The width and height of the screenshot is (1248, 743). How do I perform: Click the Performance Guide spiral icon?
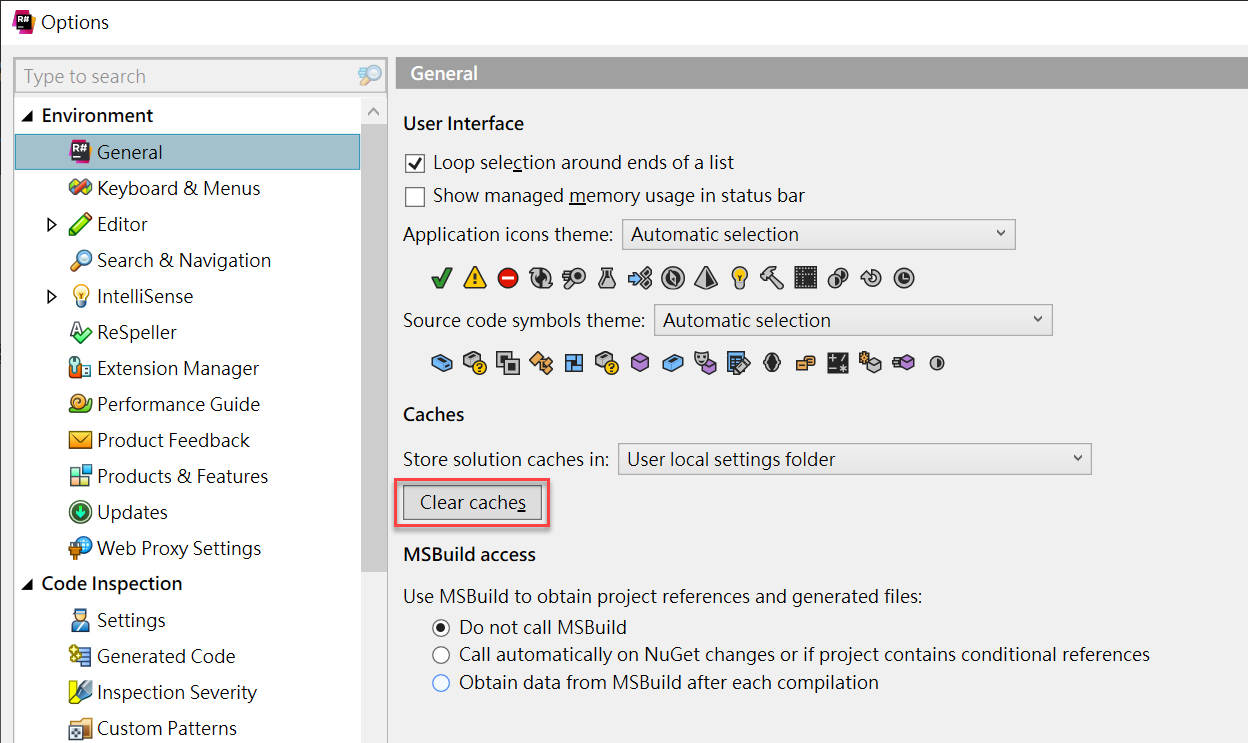78,404
